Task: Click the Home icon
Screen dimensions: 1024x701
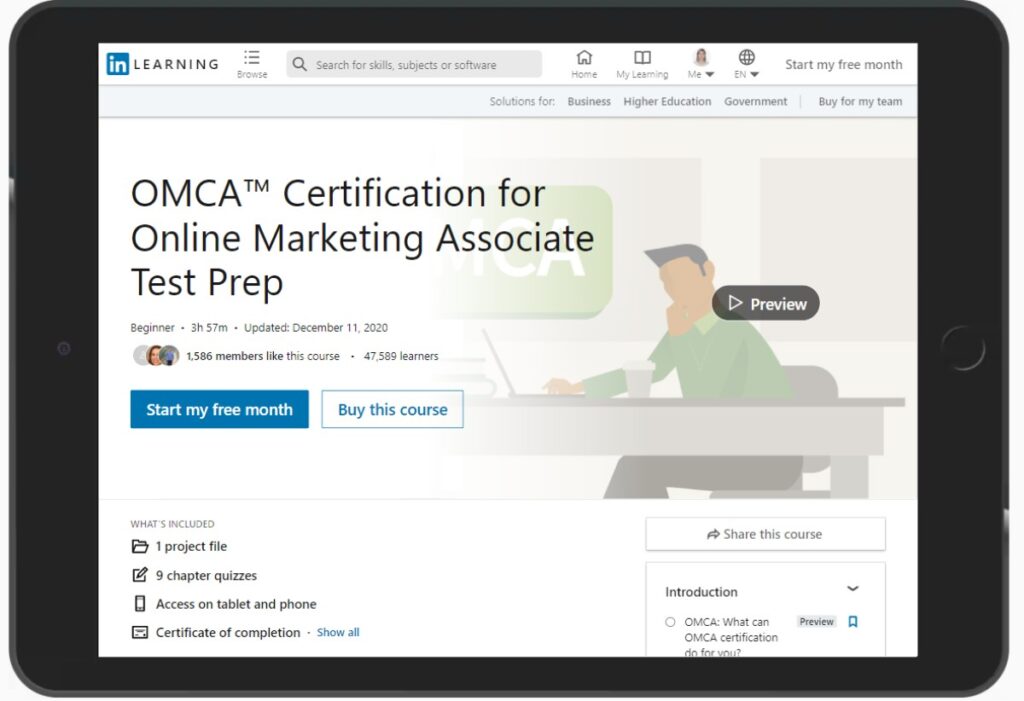Action: coord(584,58)
